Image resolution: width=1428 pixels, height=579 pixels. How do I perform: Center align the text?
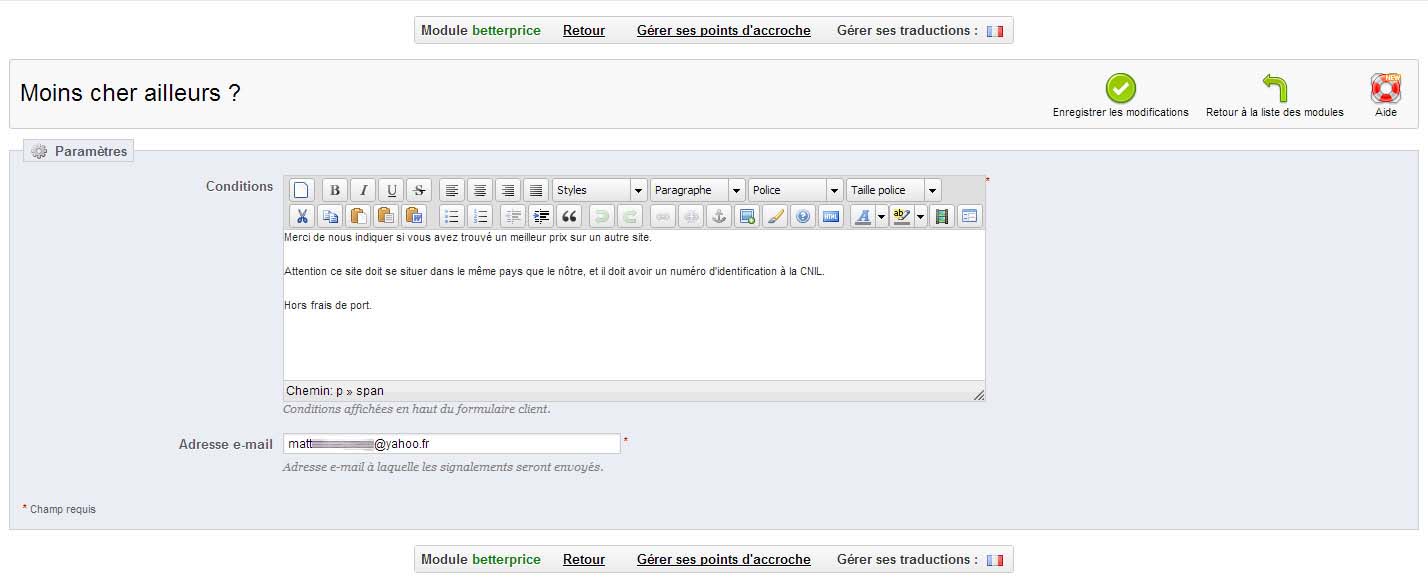click(480, 190)
